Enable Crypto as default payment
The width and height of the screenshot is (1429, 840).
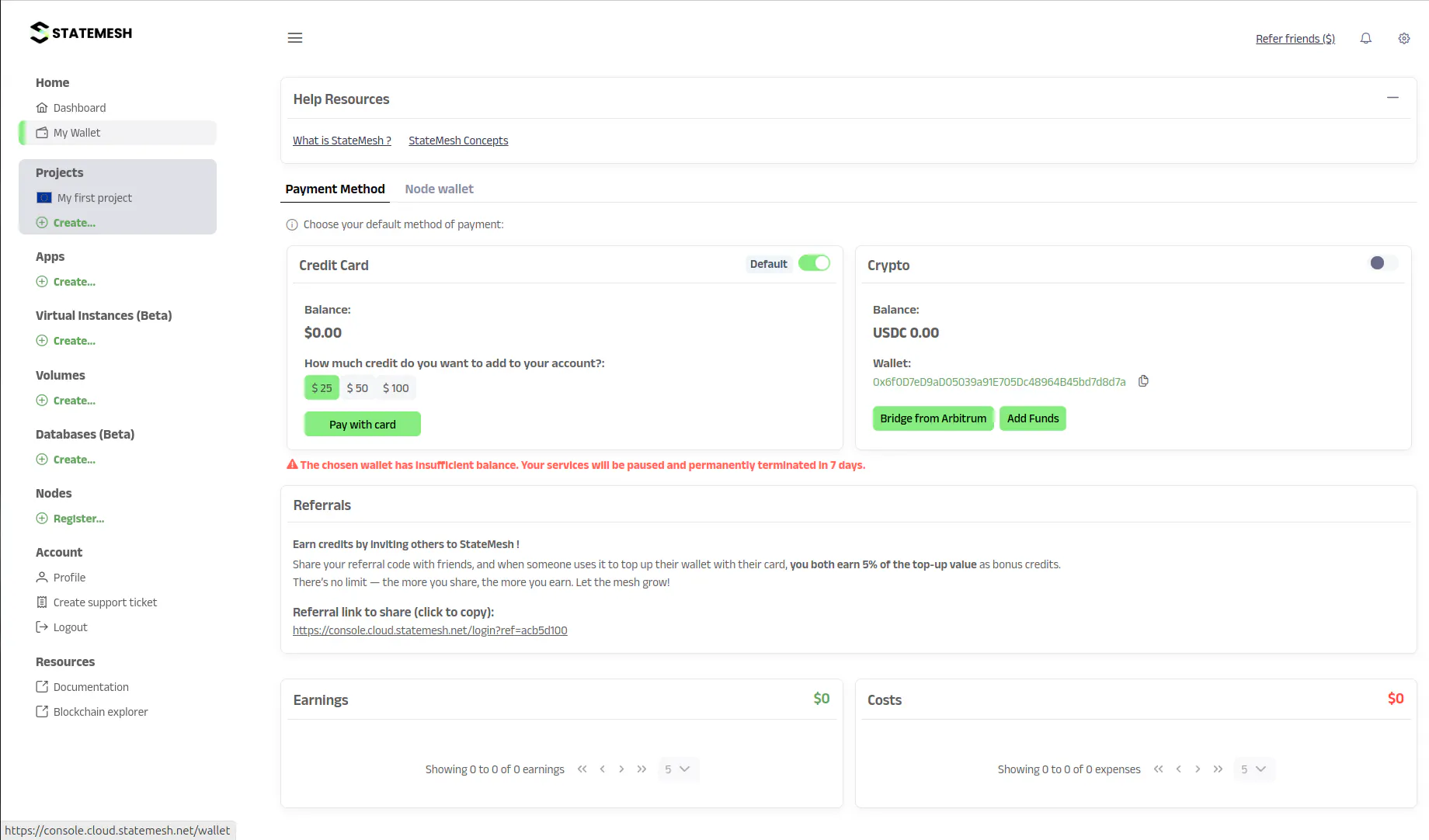[1382, 263]
